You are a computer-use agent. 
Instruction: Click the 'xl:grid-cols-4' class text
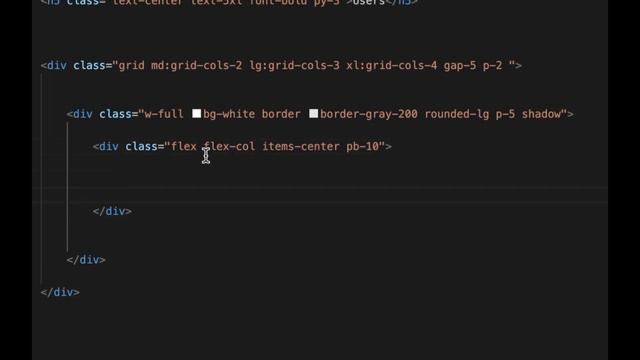coord(391,65)
